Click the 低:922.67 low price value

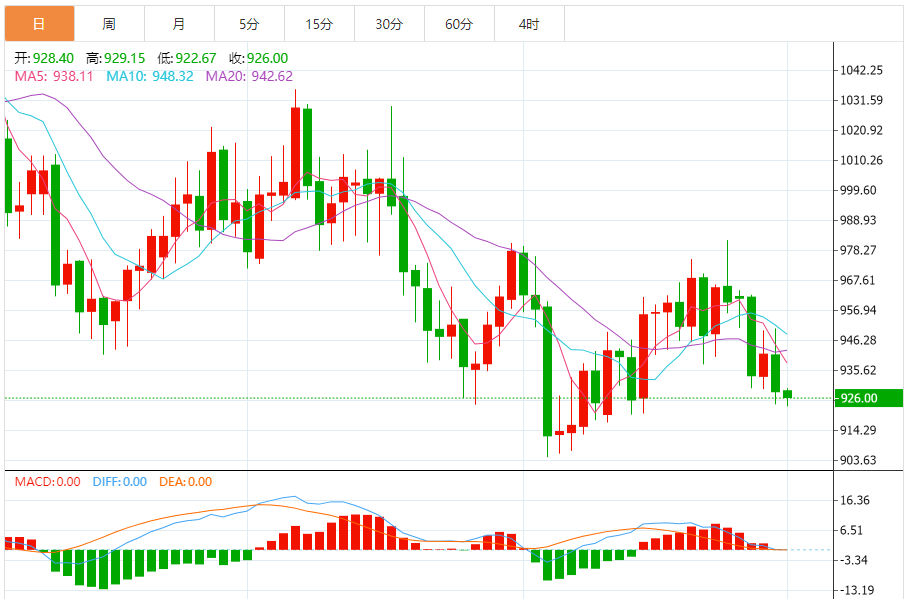tap(187, 58)
